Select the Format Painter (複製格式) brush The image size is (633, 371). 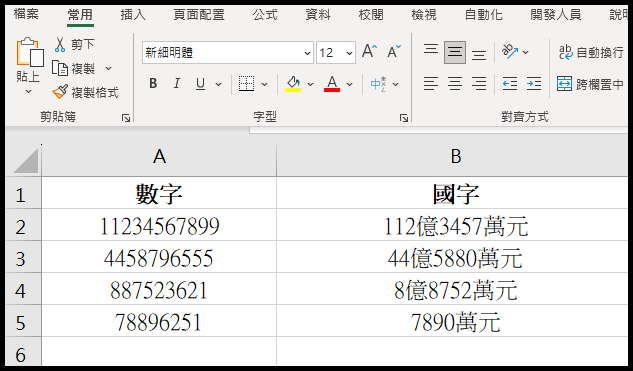click(60, 92)
